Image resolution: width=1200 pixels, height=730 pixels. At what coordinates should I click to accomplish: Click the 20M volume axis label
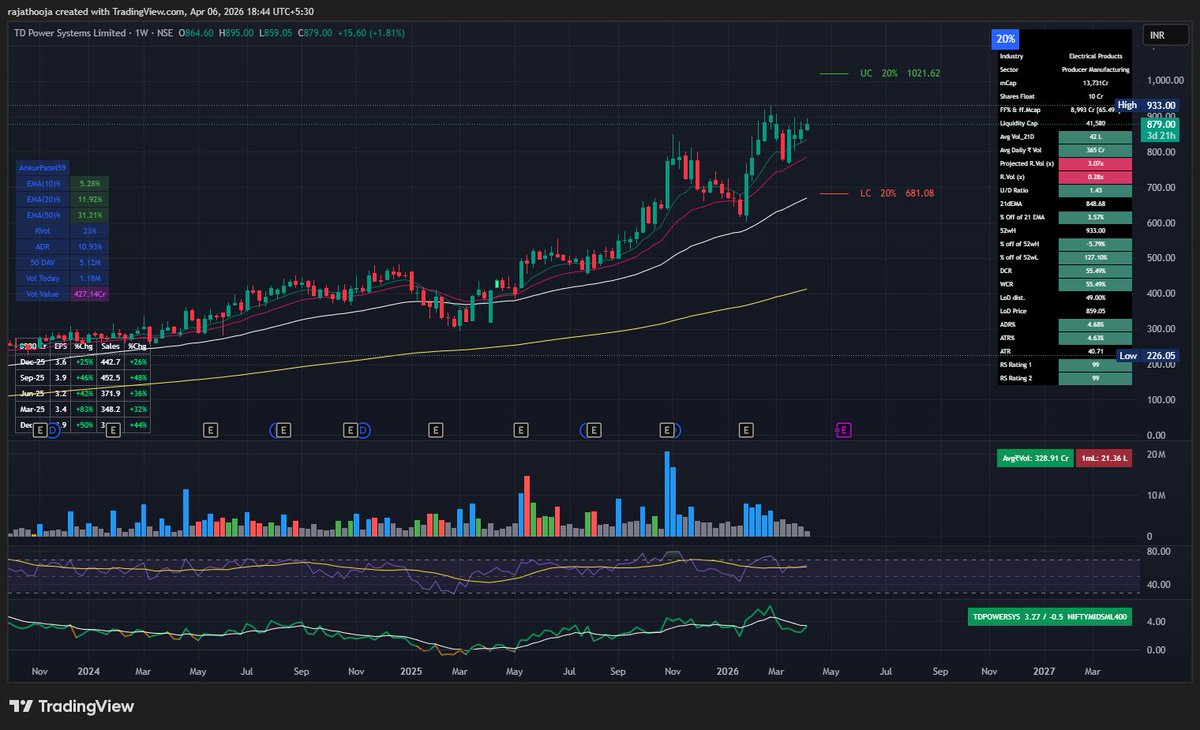(1155, 455)
